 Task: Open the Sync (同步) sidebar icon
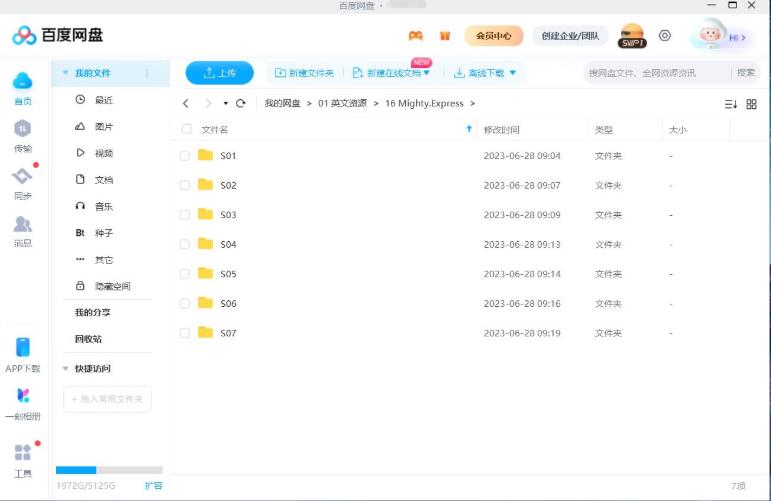pyautogui.click(x=22, y=176)
